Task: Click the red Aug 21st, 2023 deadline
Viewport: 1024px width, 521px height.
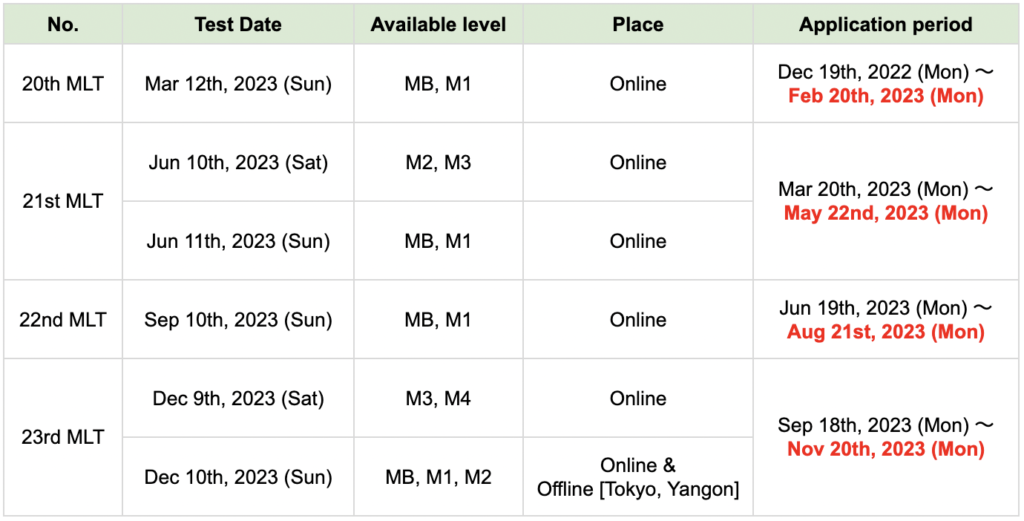Action: 886,332
